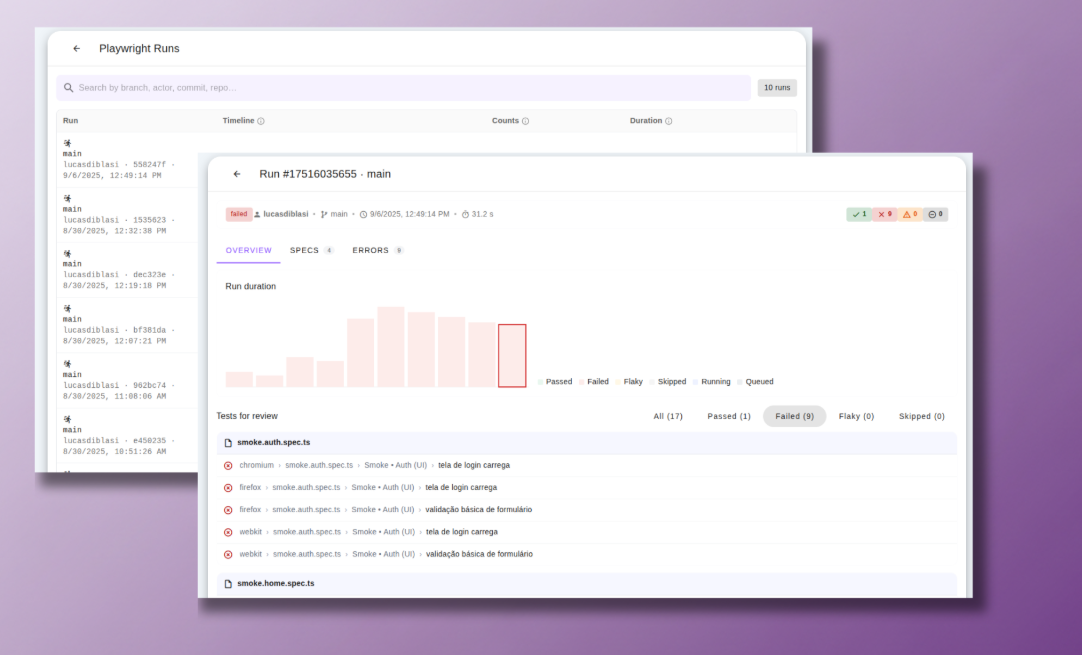
Task: Select the highlighted bar in Run duration chart
Action: pyautogui.click(x=512, y=355)
